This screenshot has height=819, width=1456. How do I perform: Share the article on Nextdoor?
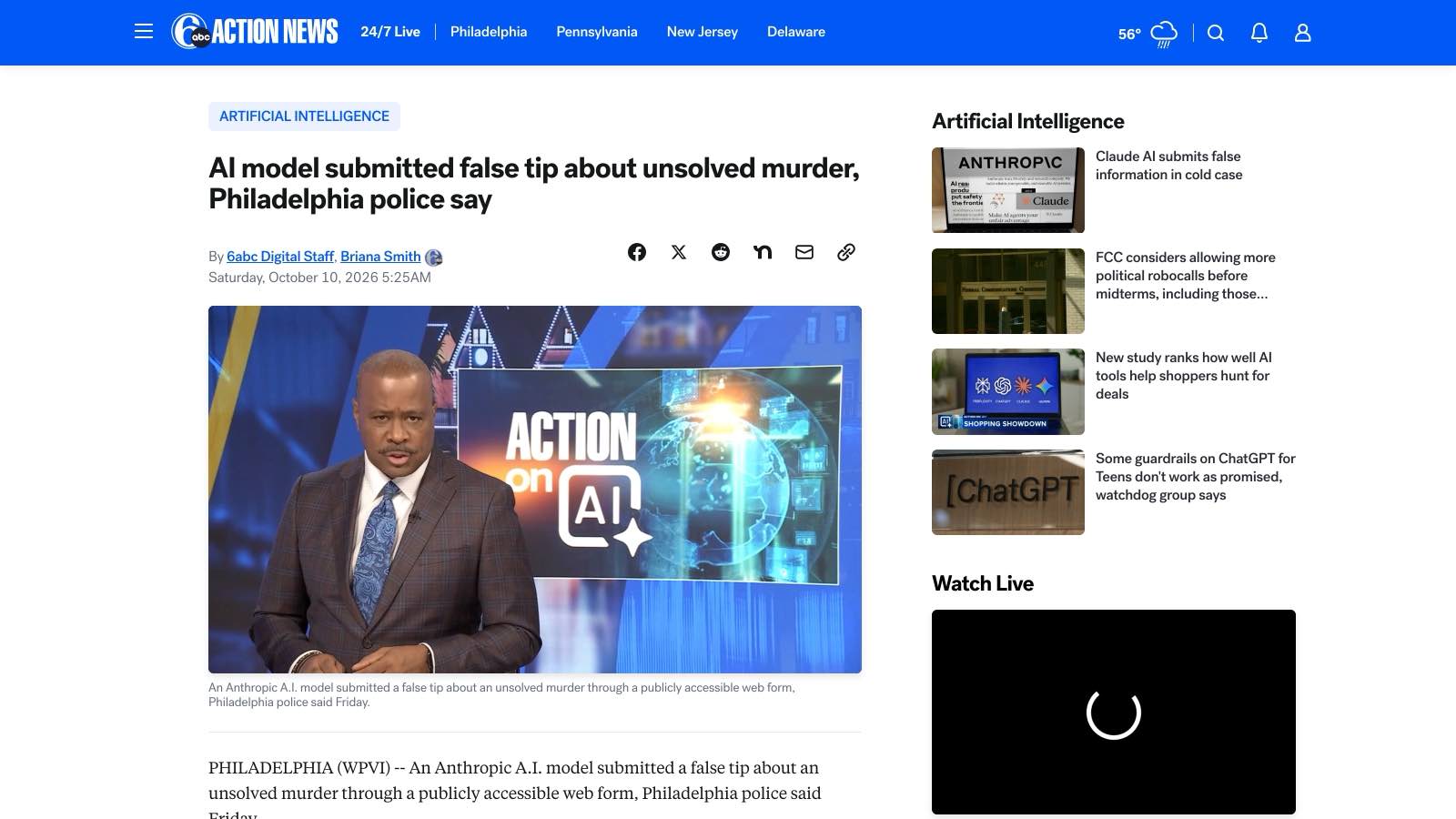pyautogui.click(x=763, y=252)
